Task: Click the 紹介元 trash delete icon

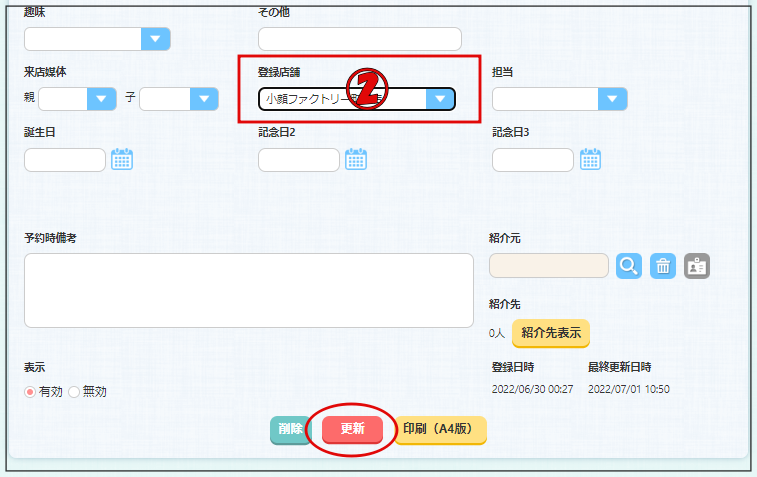Action: [663, 266]
